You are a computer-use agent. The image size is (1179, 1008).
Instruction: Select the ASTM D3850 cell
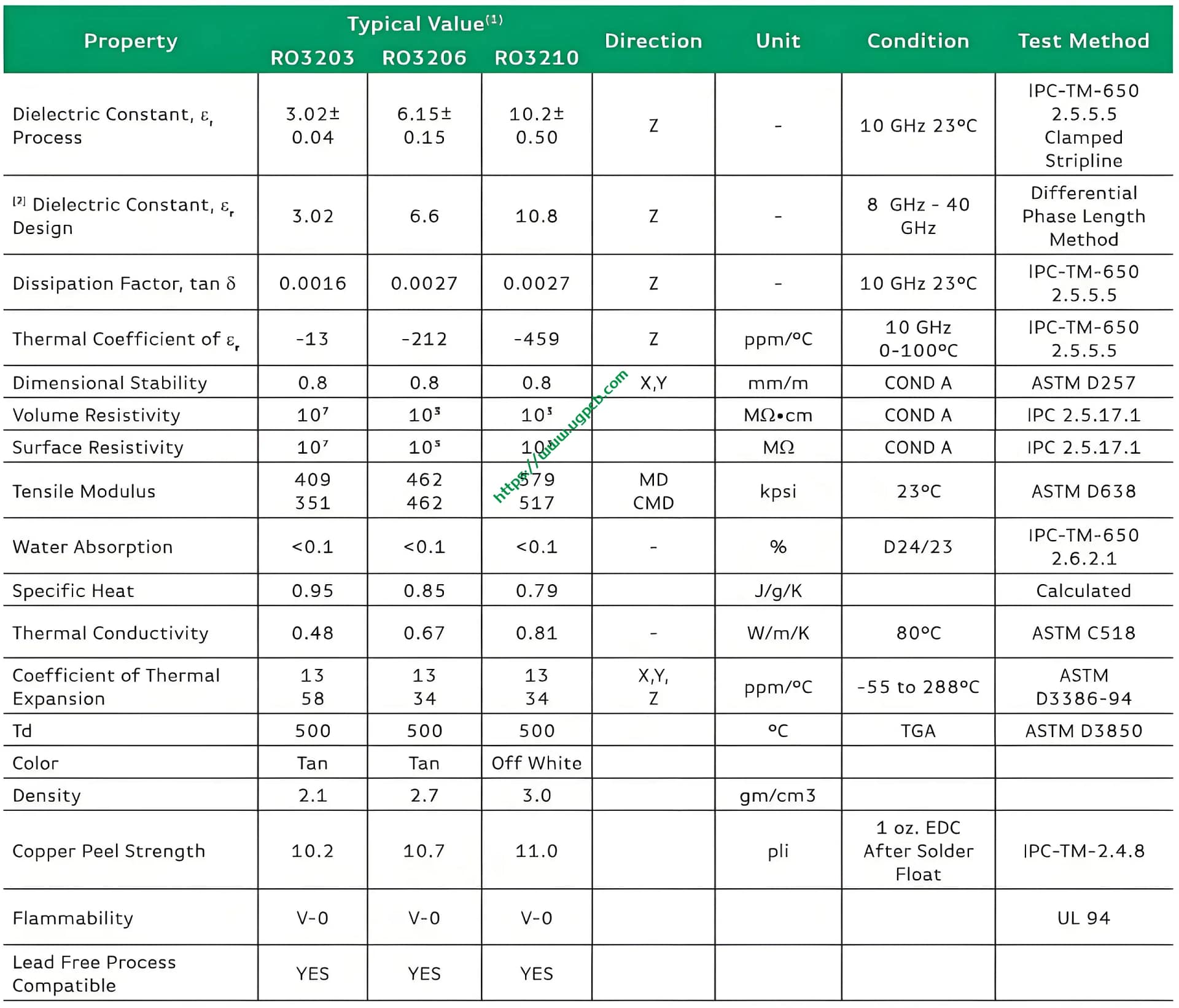[x=1083, y=730]
